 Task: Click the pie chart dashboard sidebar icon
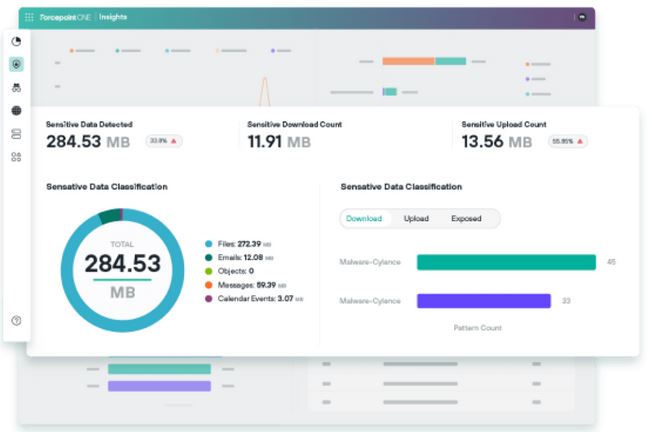tap(16, 41)
